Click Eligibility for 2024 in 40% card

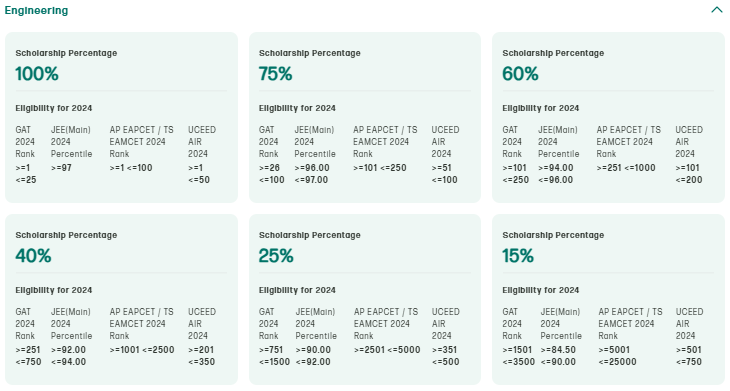(54, 290)
